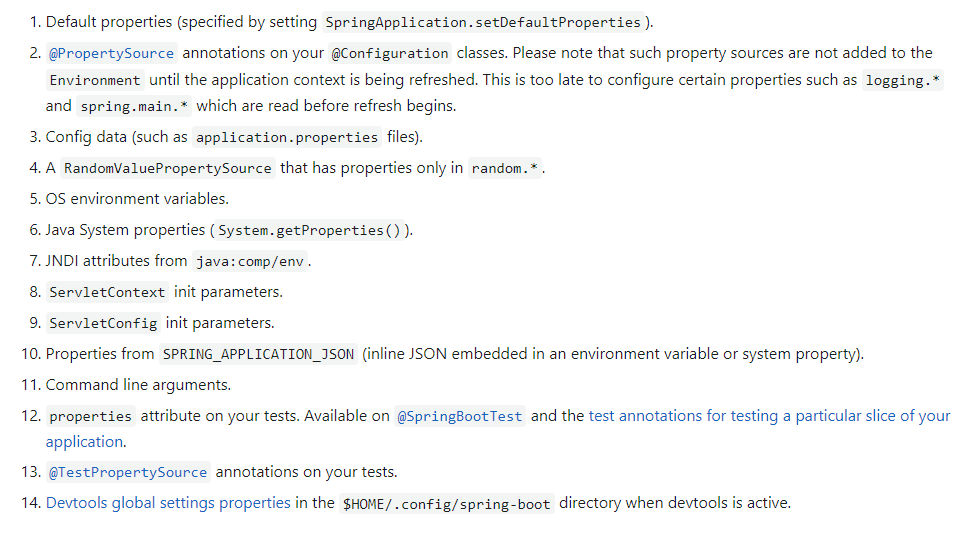Screen dimensions: 961x533
Task: Click the @TestPropertySource annotation code
Action: [x=128, y=473]
